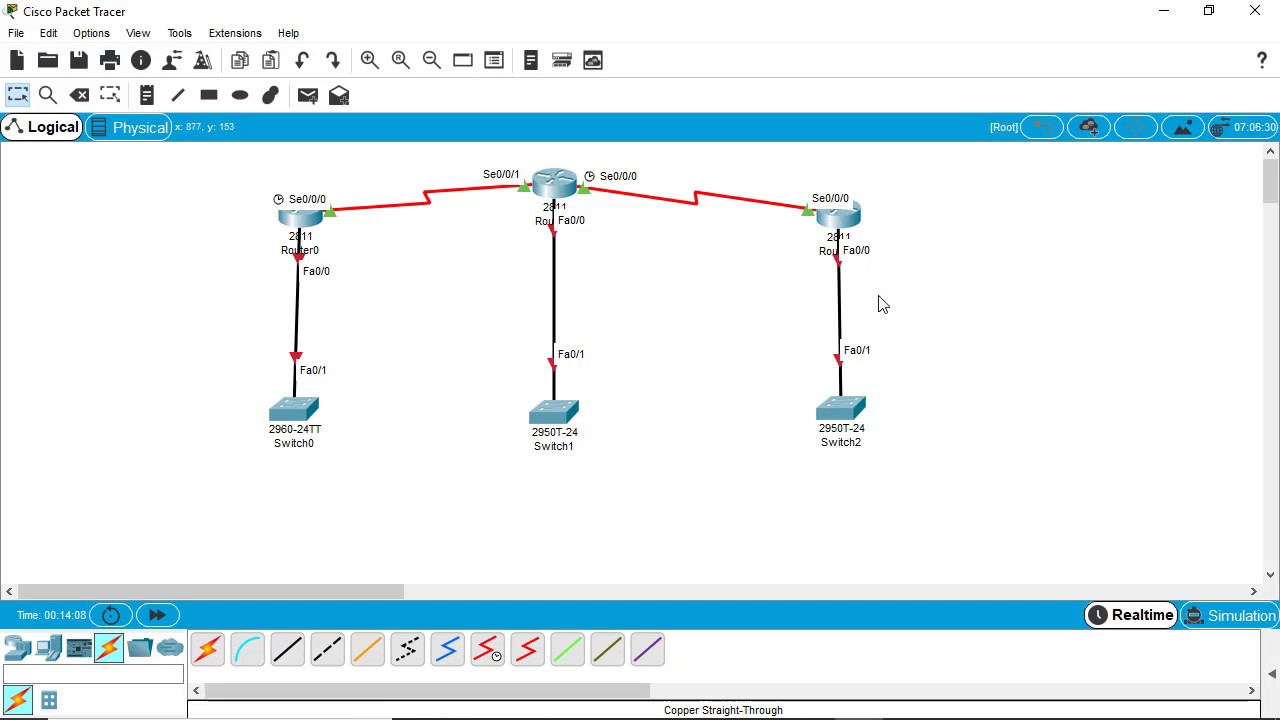This screenshot has width=1280, height=720.
Task: Select the Draw Line tool
Action: click(178, 95)
